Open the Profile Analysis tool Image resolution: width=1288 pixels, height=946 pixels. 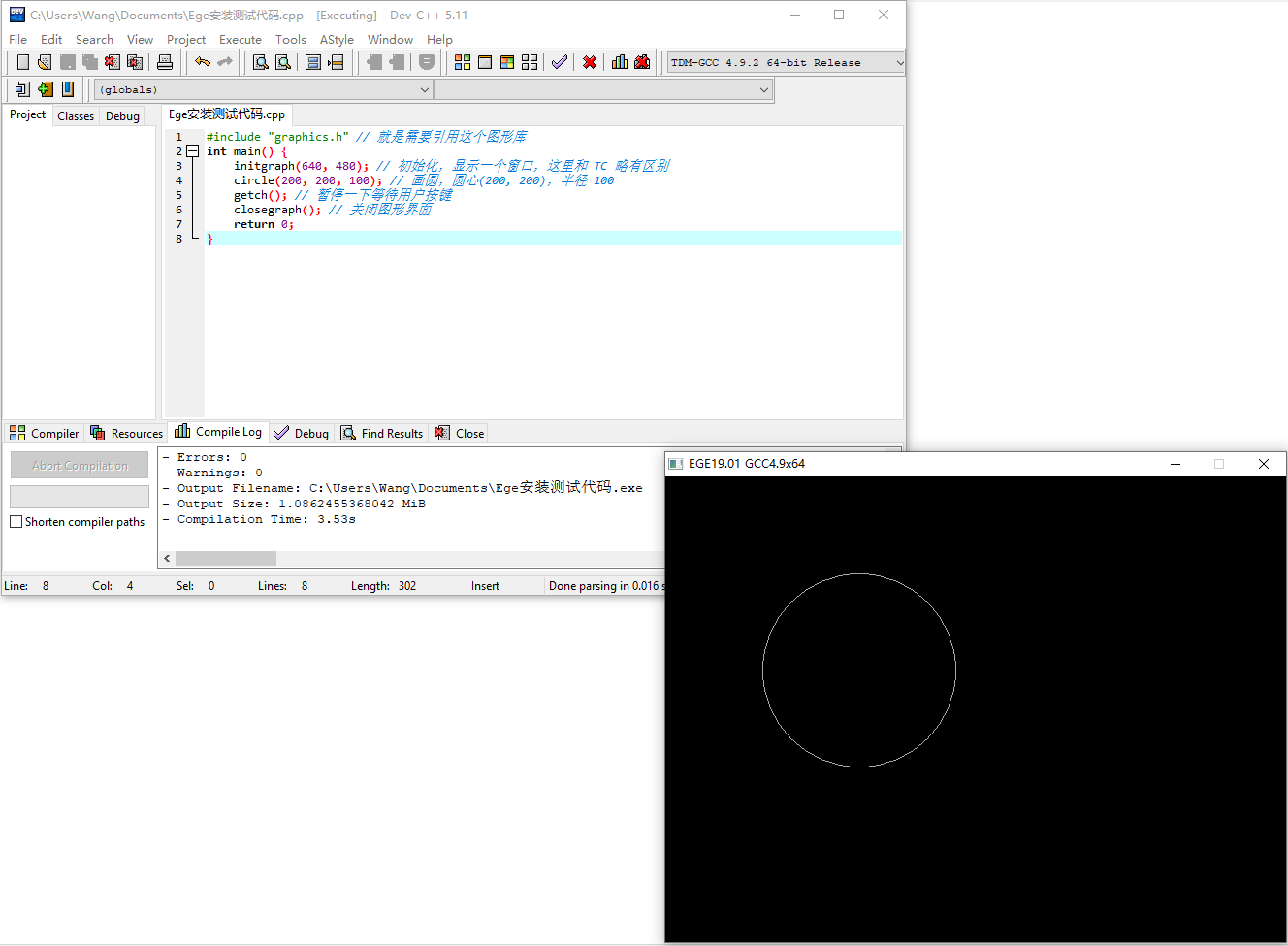coord(619,61)
